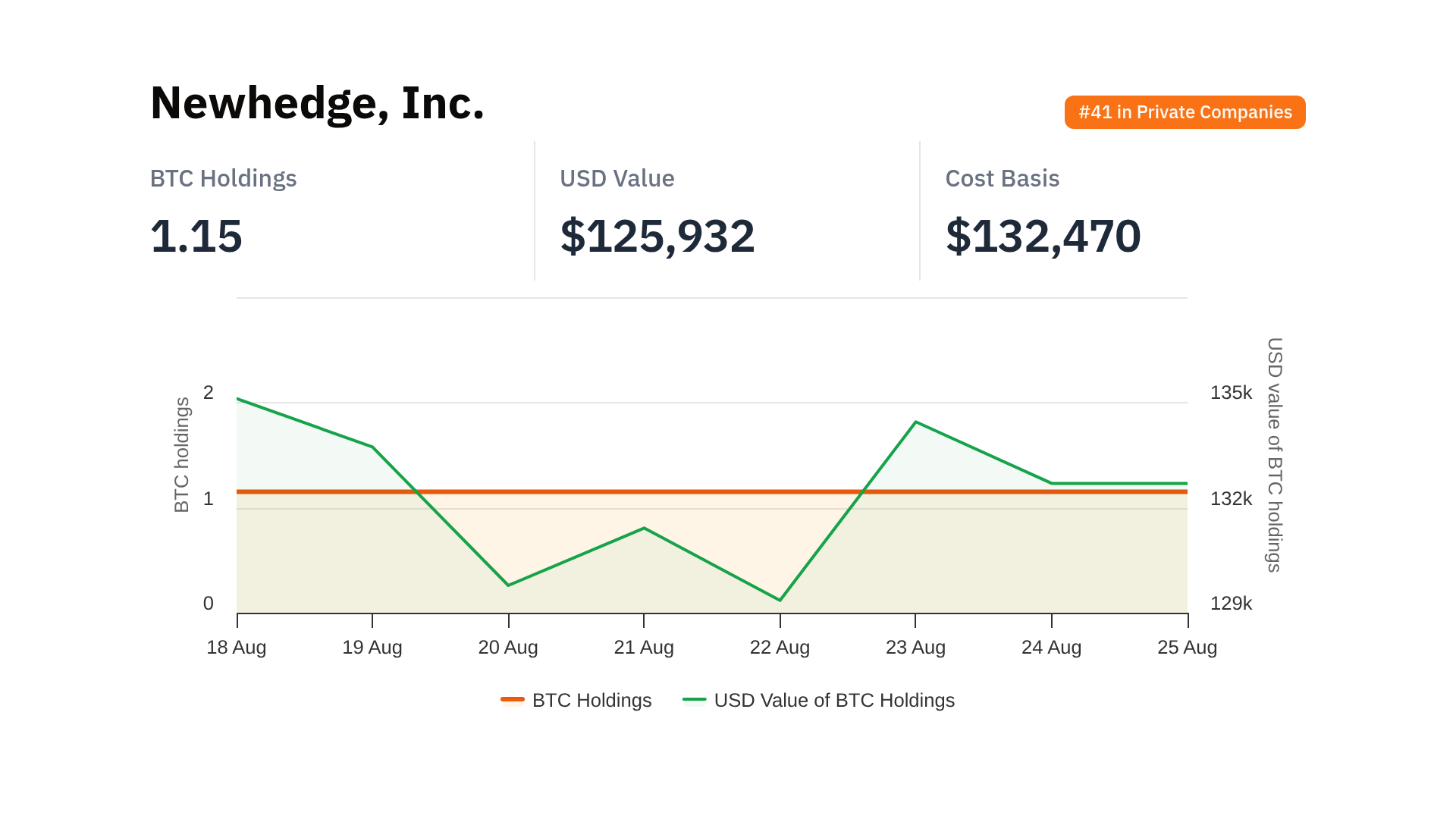Click the 22 Aug x-axis date label
Image resolution: width=1456 pixels, height=819 pixels.
click(780, 648)
